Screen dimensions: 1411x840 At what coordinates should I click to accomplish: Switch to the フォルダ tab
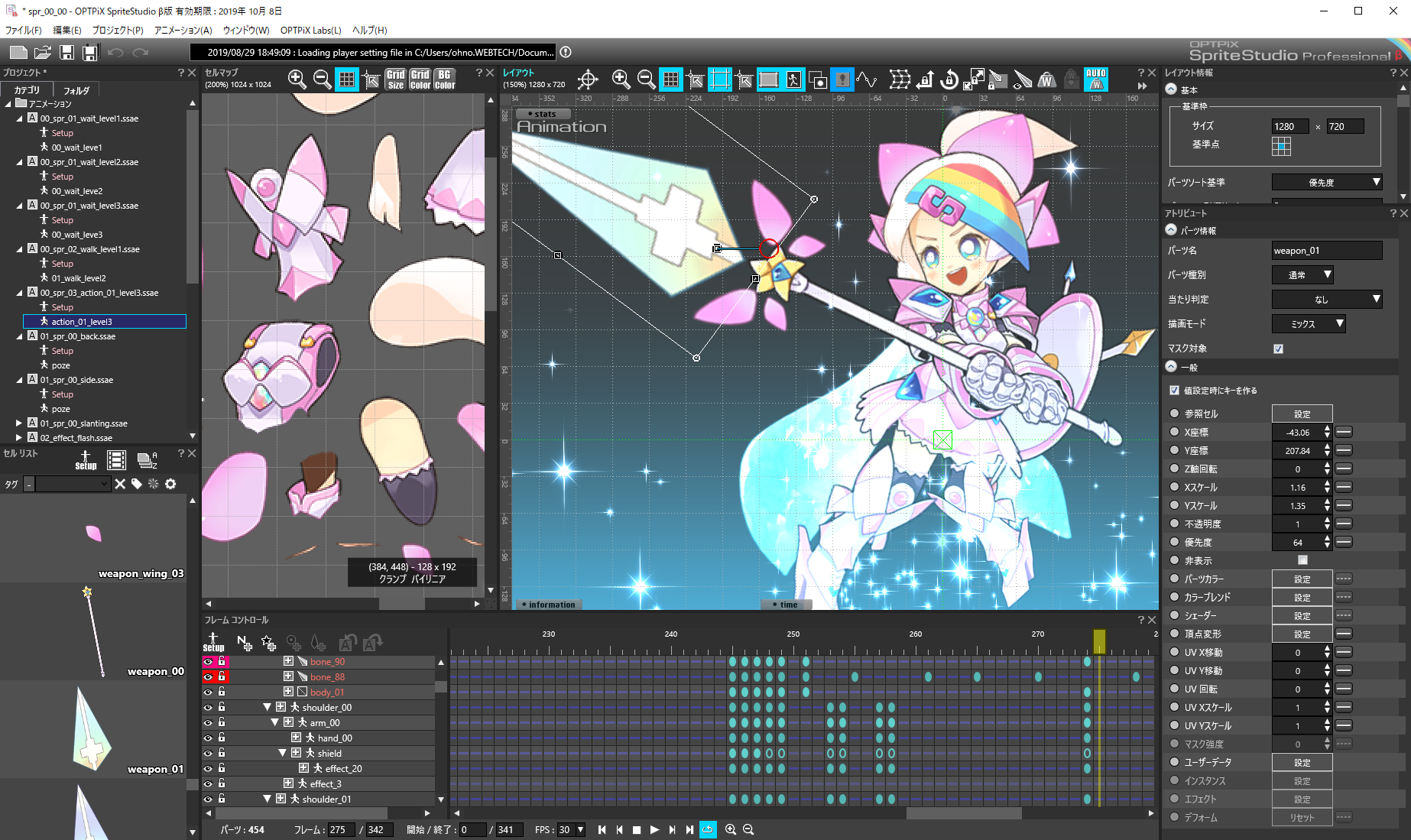coord(76,90)
